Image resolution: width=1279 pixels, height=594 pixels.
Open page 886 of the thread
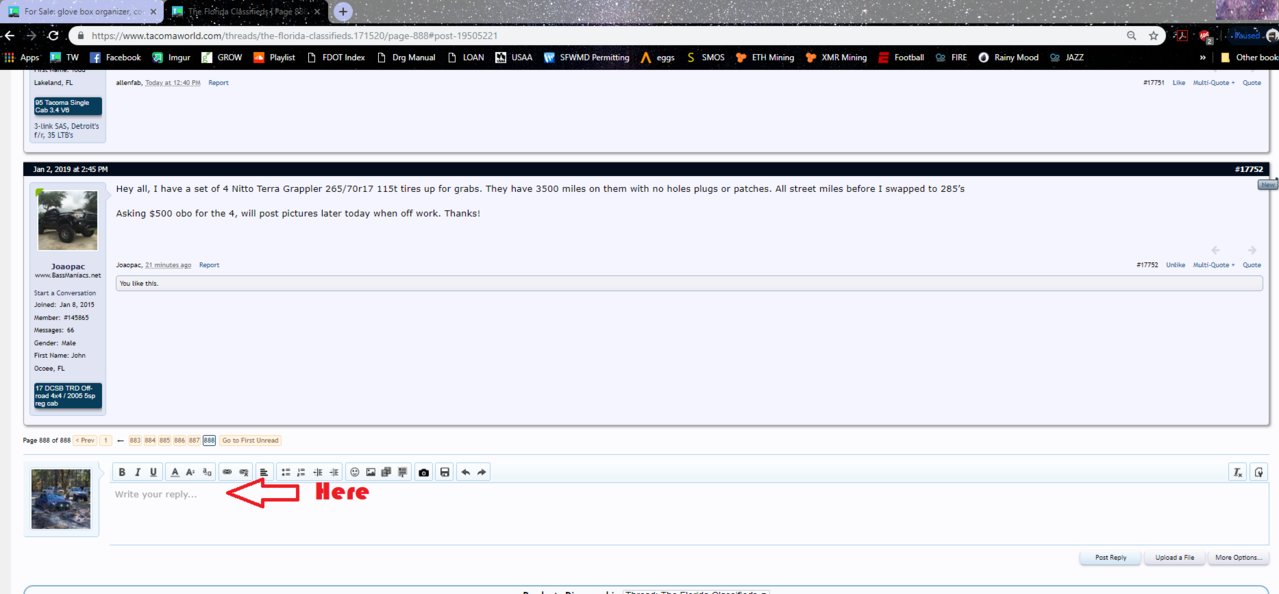click(180, 440)
